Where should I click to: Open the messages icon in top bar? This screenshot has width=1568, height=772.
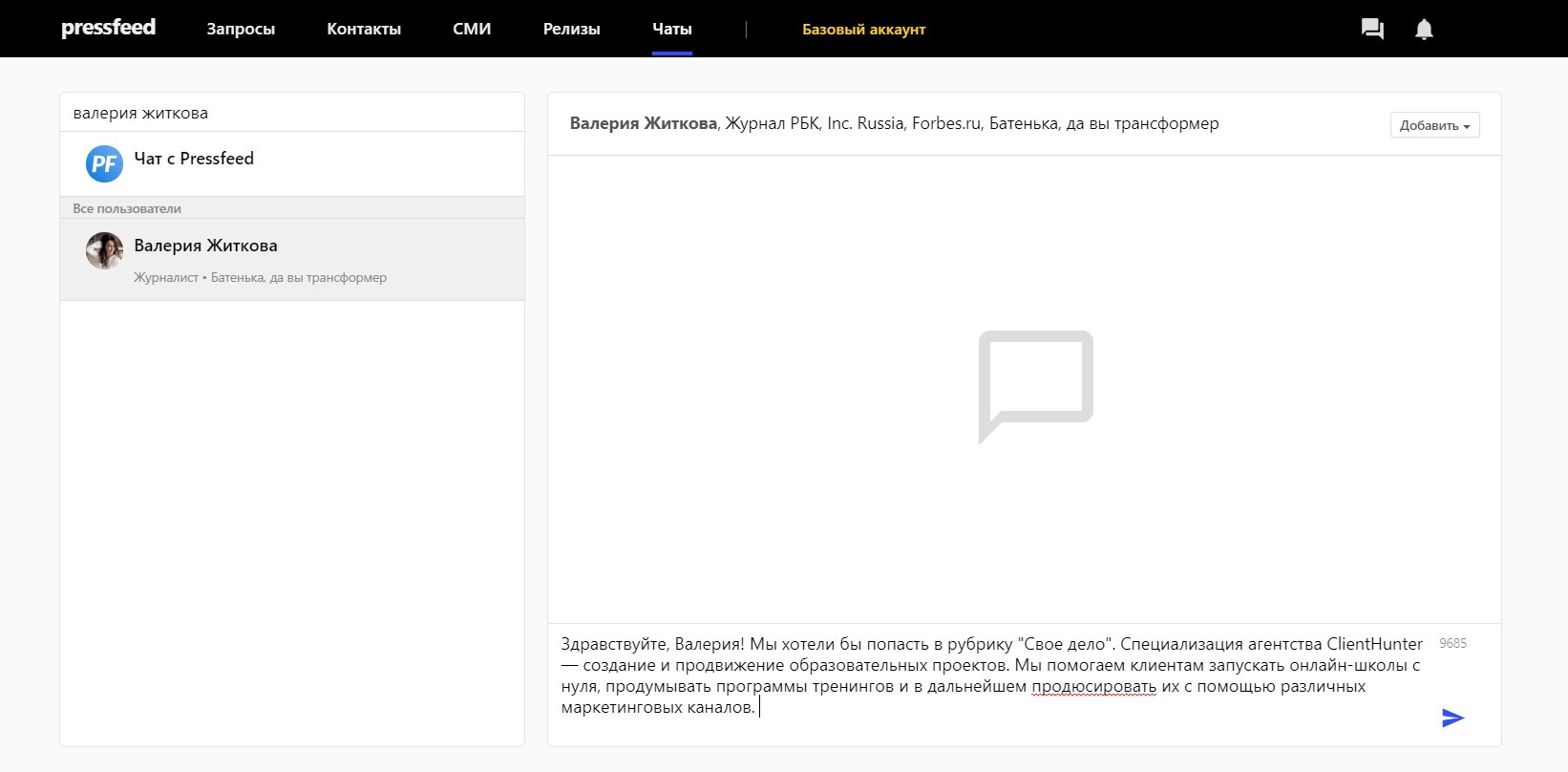click(1372, 30)
